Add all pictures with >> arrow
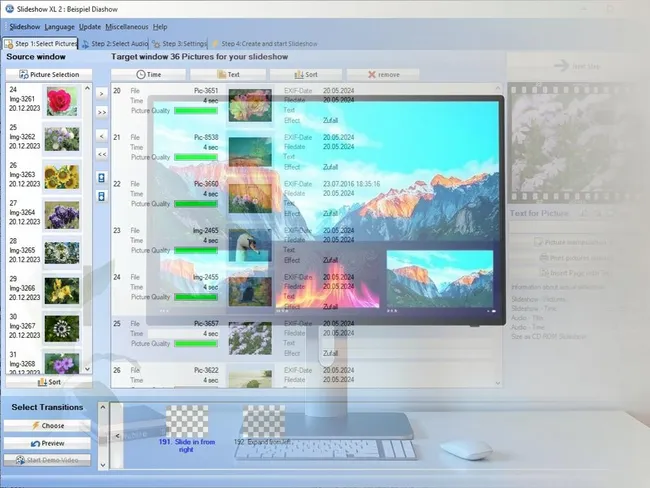Viewport: 650px width, 488px height. tap(102, 112)
